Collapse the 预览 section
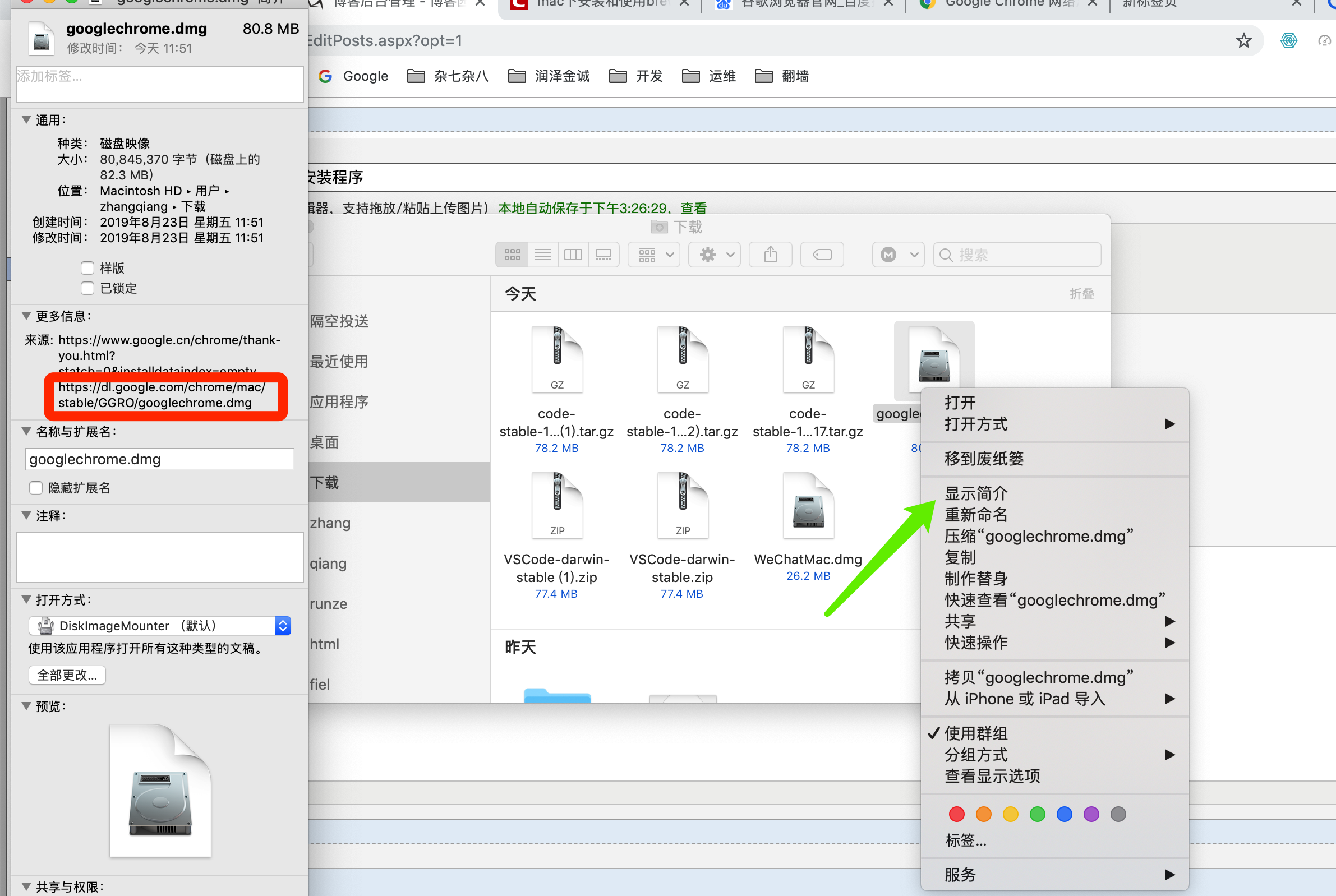 point(26,706)
